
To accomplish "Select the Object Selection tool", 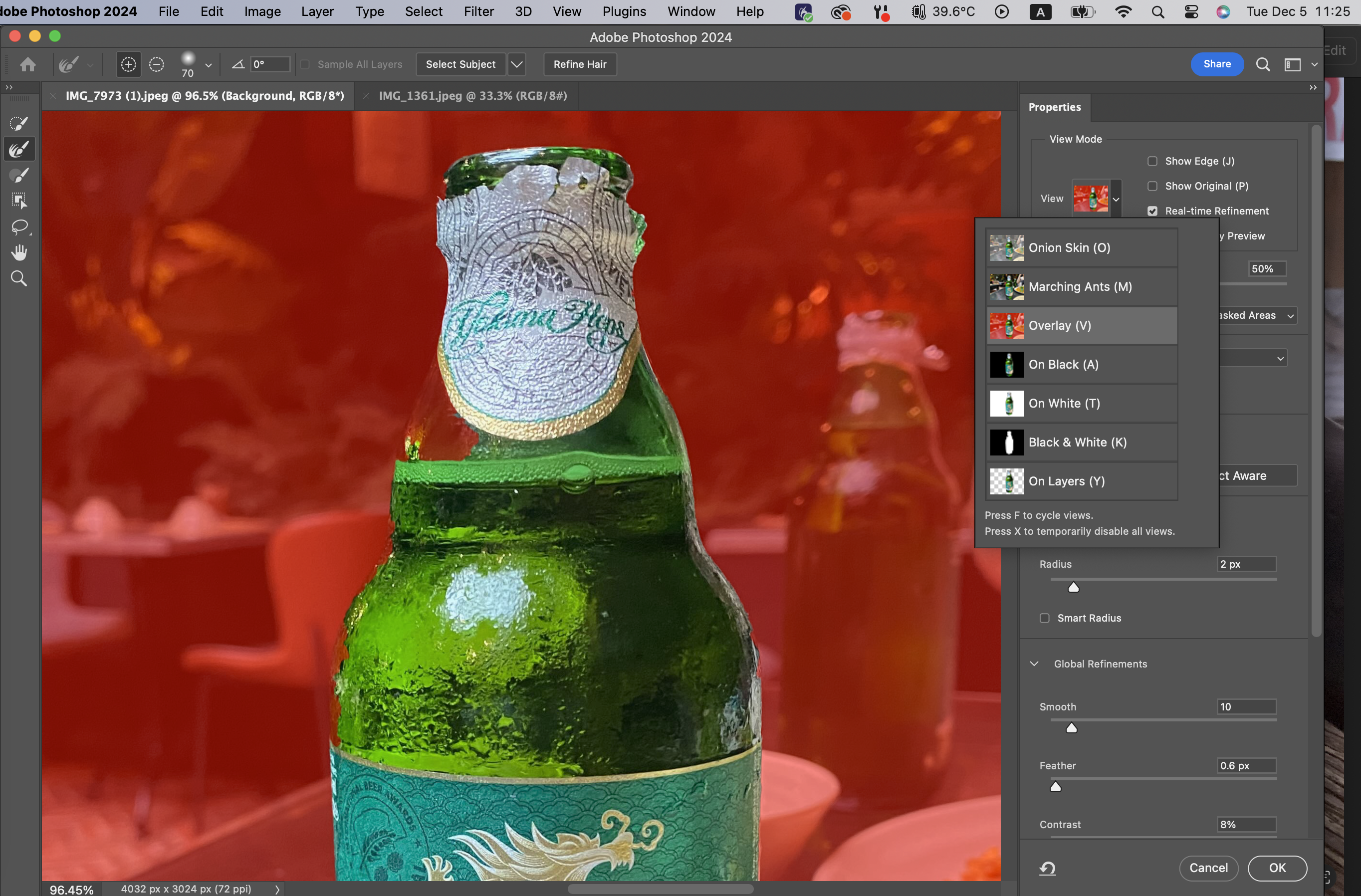I will coord(19,201).
